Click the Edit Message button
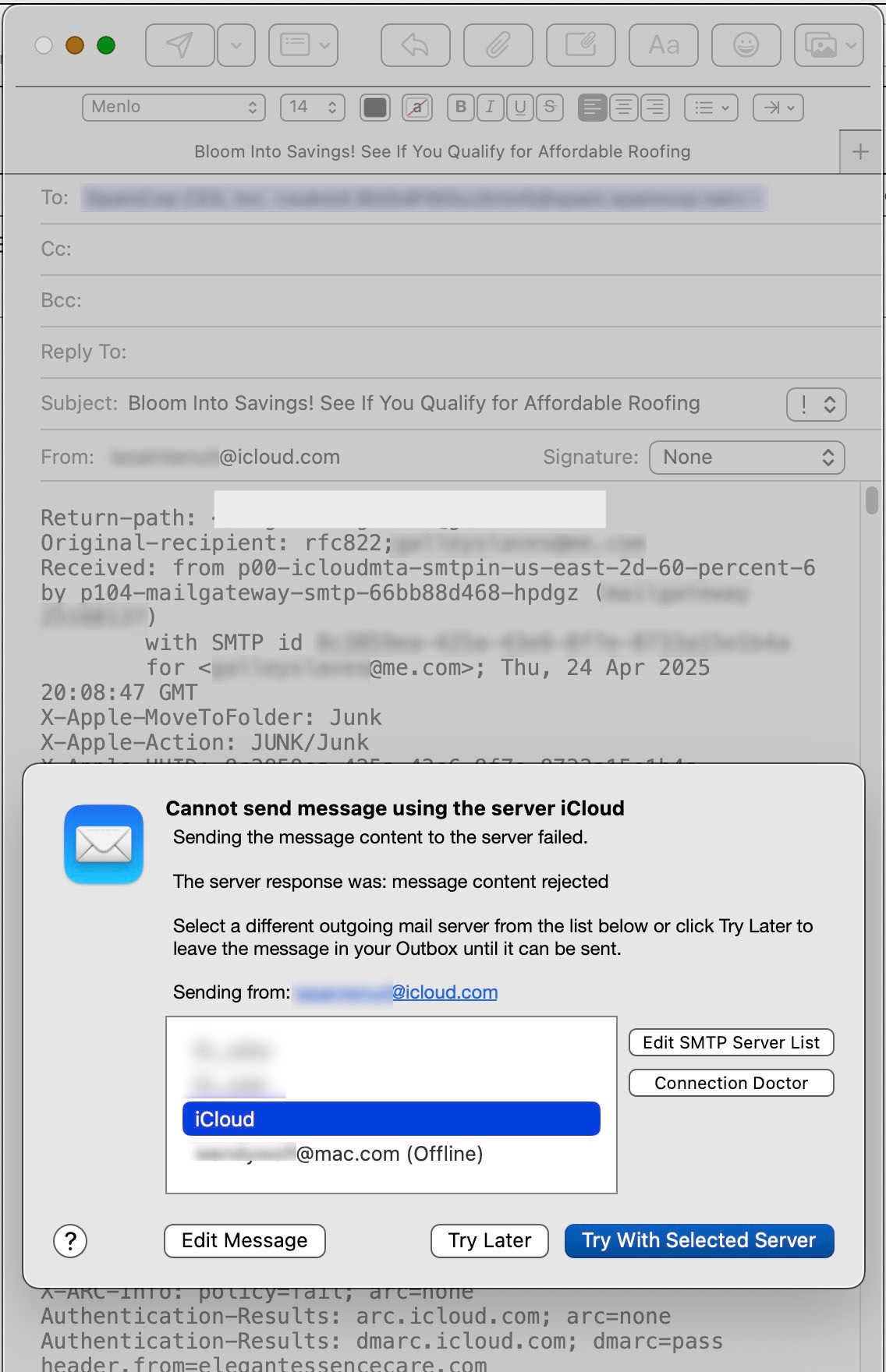This screenshot has height=1372, width=886. click(x=245, y=1240)
